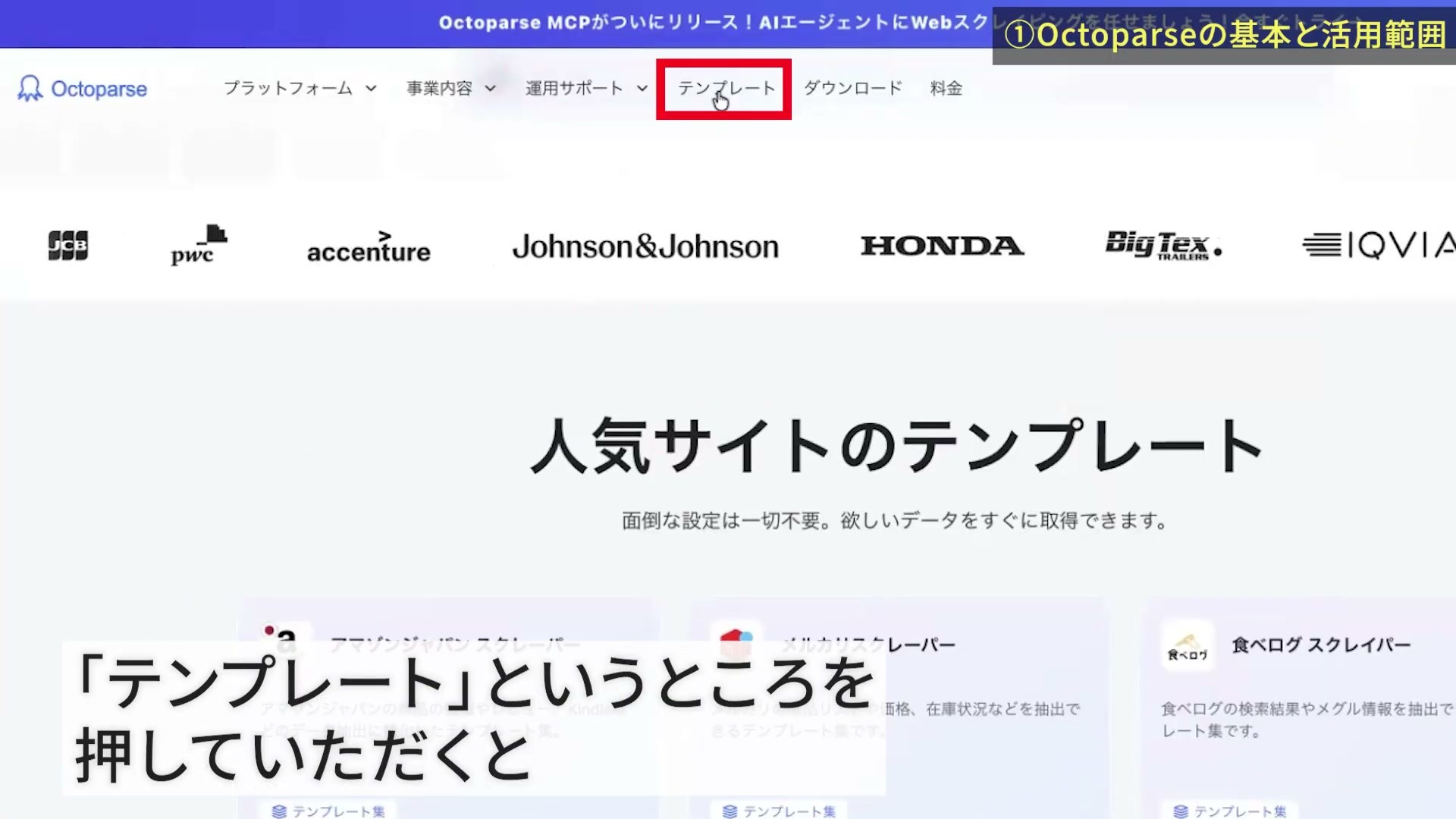This screenshot has width=1456, height=819.
Task: Click the Johnson&Johnson logo
Action: coord(645,246)
